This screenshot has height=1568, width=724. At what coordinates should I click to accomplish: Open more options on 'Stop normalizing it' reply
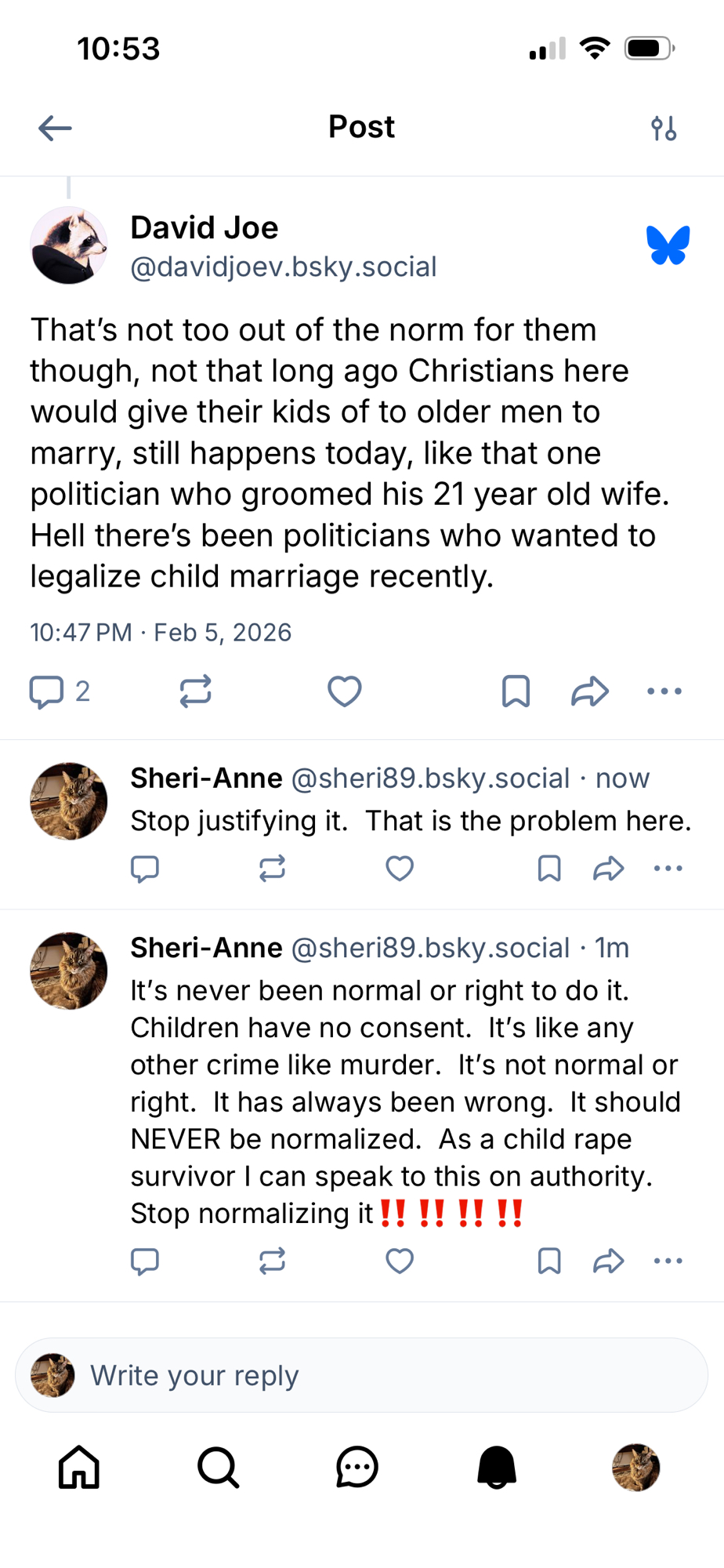click(x=668, y=1261)
